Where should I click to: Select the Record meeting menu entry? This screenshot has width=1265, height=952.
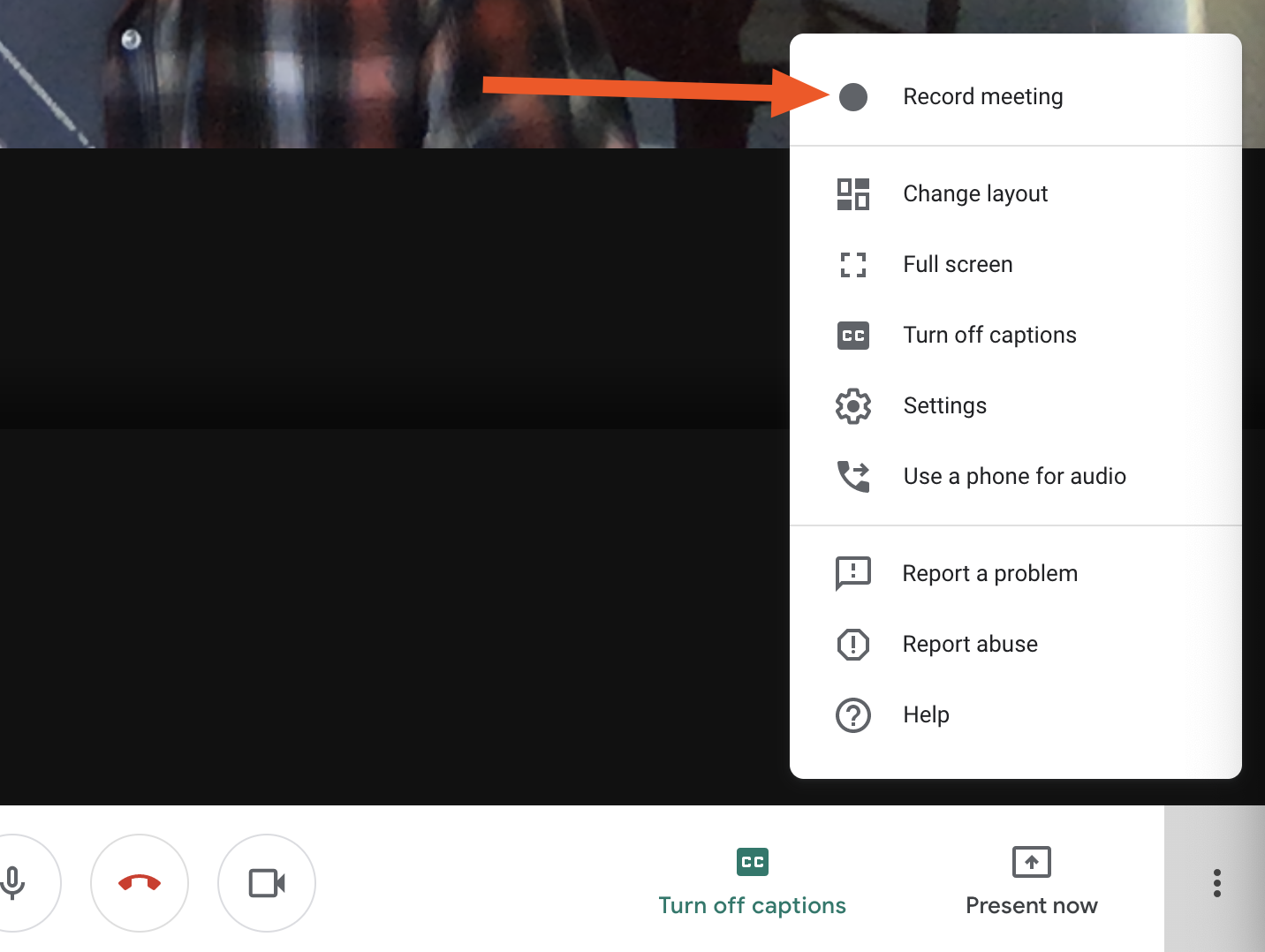point(1016,97)
